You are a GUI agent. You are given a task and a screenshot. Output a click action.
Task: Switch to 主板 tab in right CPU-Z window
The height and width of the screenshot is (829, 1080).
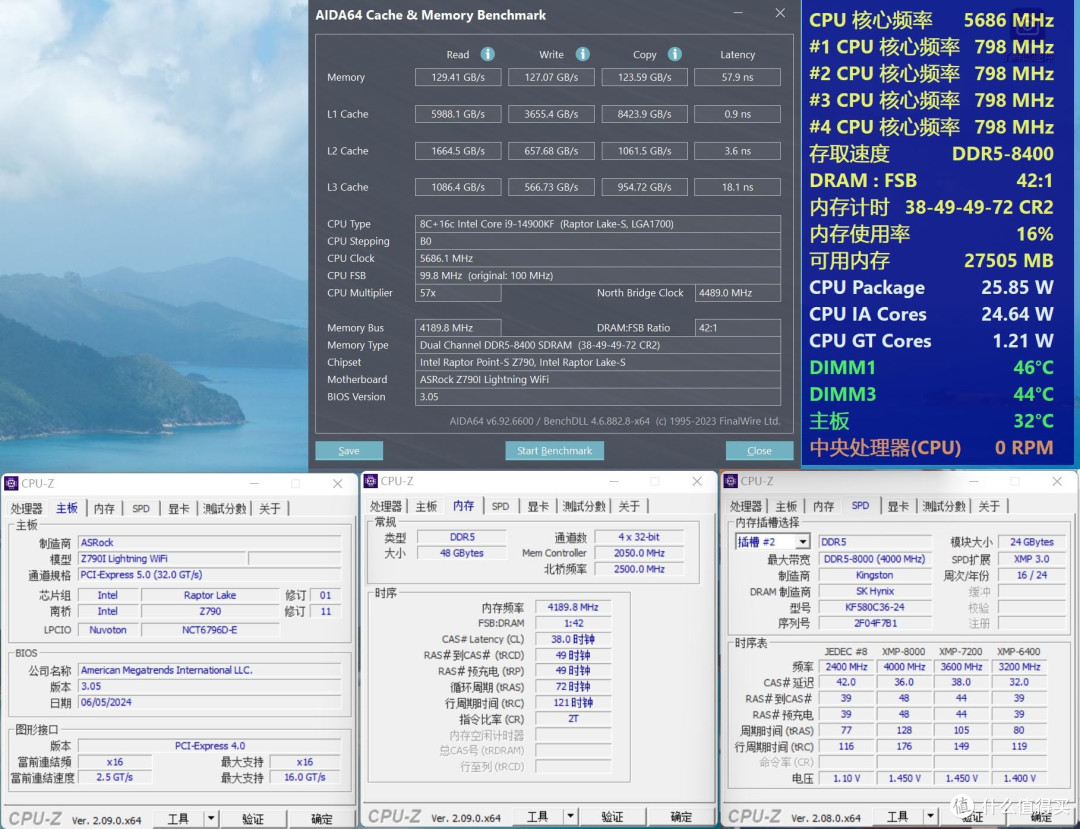pos(786,507)
